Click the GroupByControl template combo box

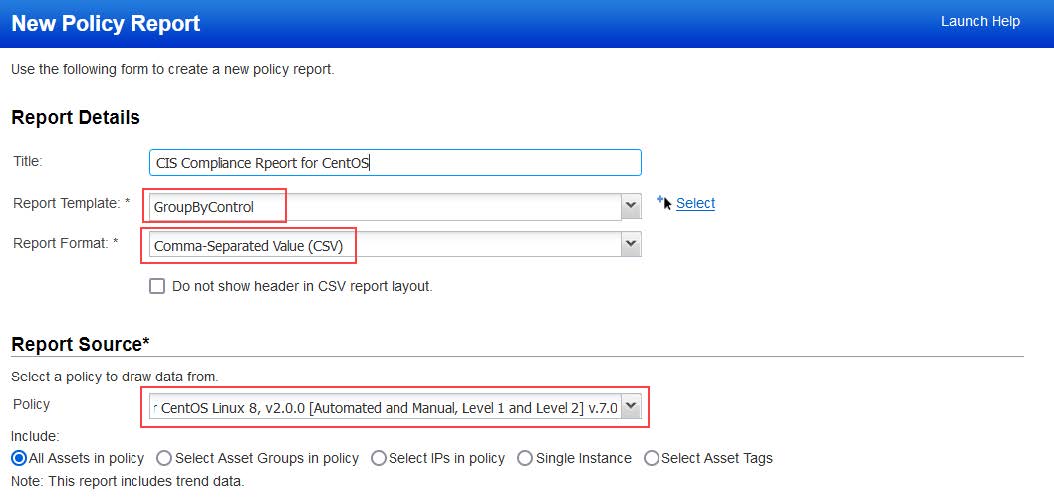(395, 207)
